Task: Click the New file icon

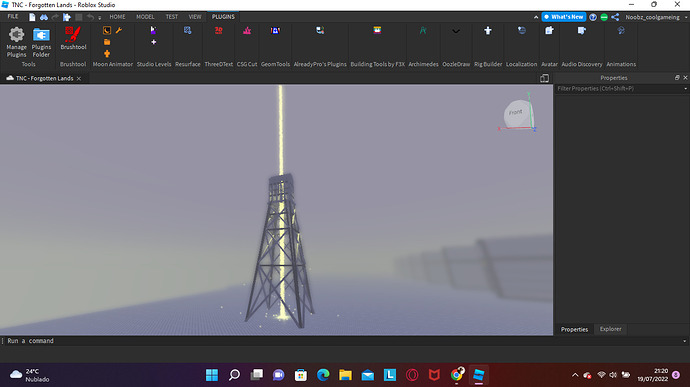Action: (x=32, y=17)
